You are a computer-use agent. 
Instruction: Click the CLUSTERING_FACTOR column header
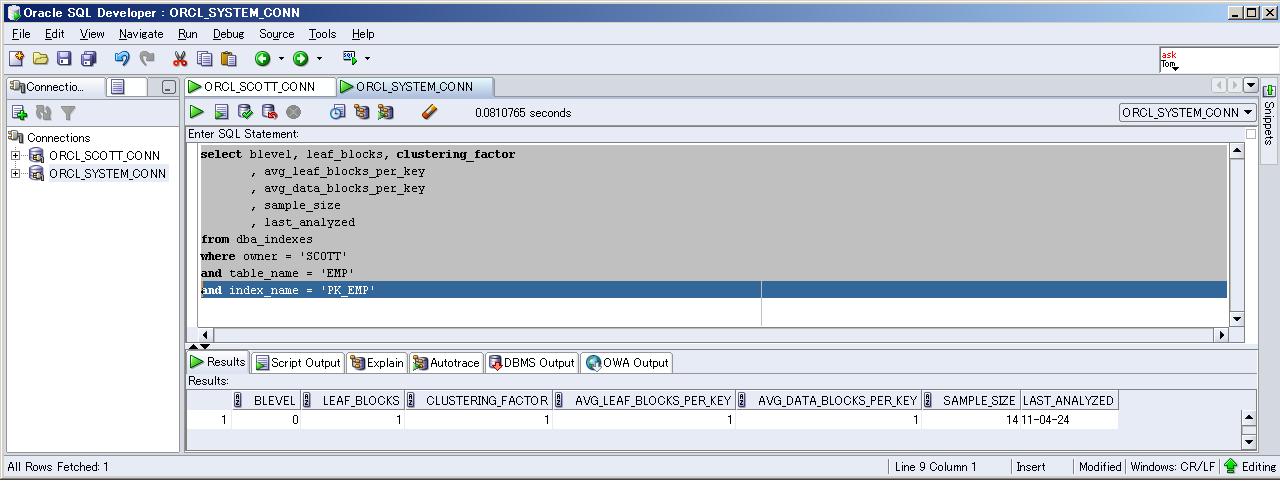[486, 401]
